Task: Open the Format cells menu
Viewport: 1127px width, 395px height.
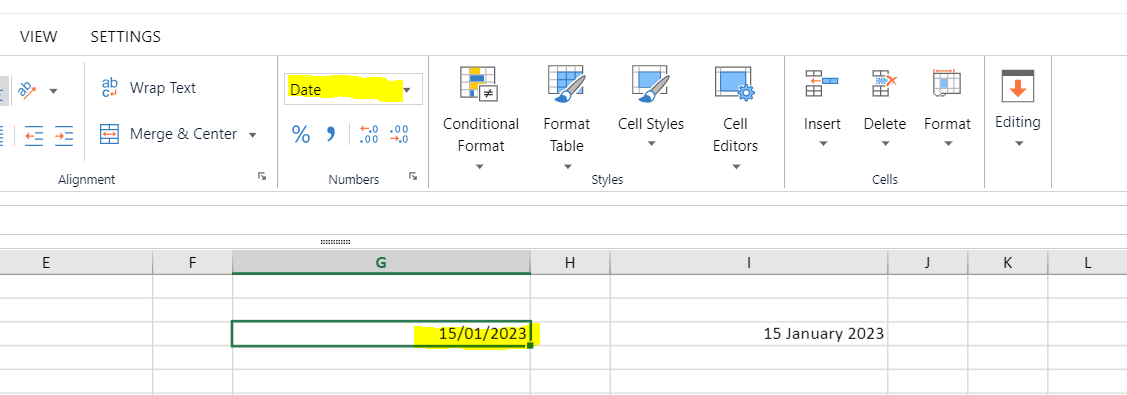Action: click(947, 108)
